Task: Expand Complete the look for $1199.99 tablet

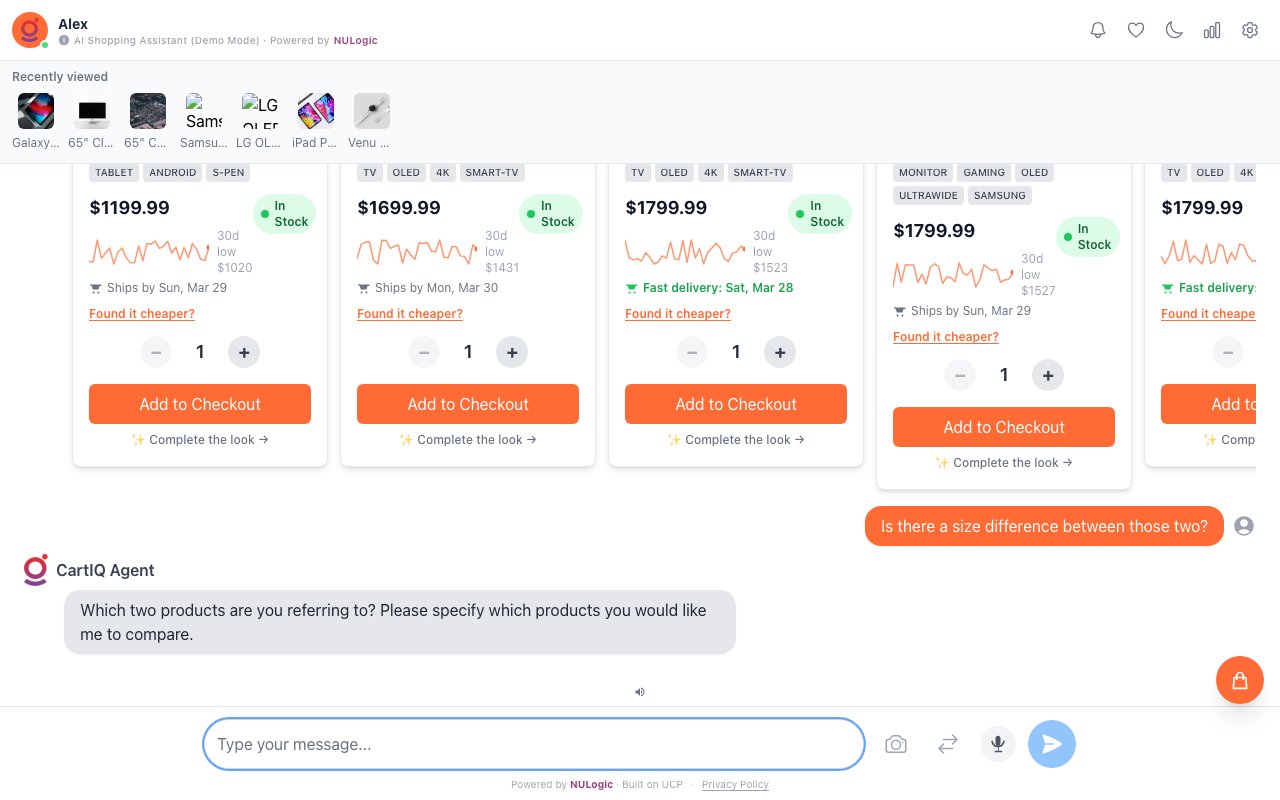Action: (x=200, y=440)
